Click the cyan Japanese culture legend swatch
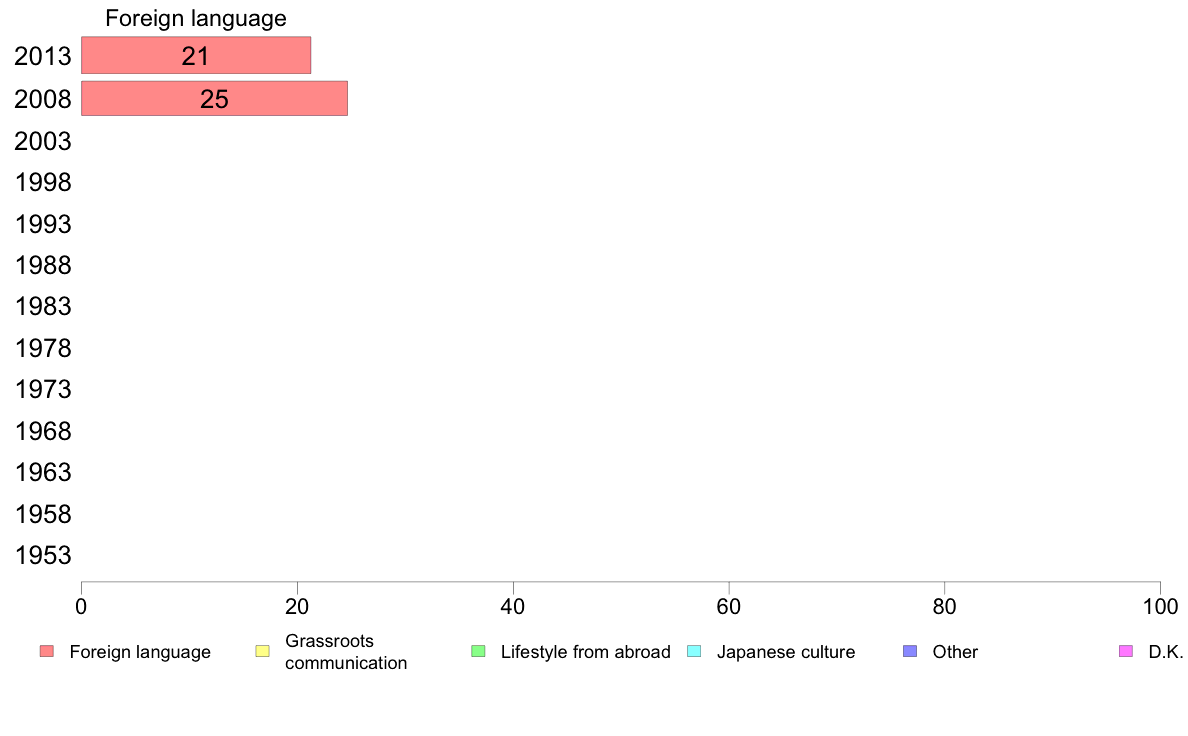Image resolution: width=1188 pixels, height=736 pixels. (x=694, y=652)
